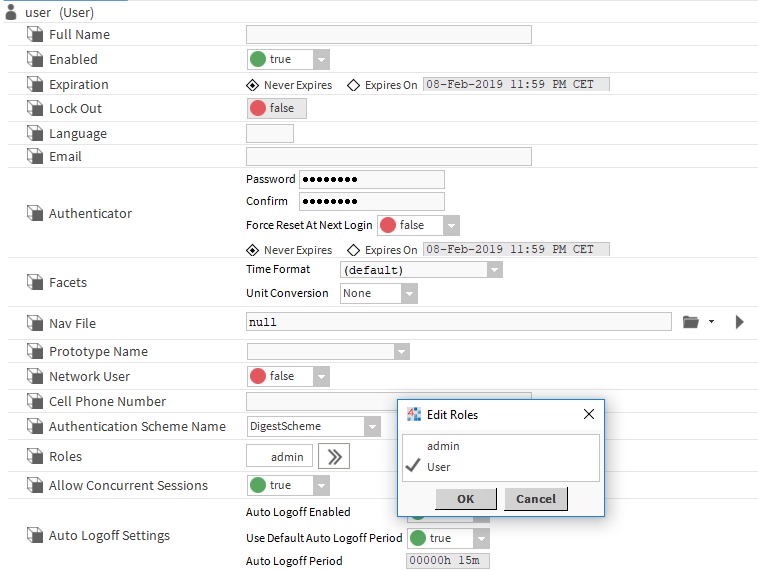Image resolution: width=758 pixels, height=570 pixels.
Task: Click the property icon beside Lock Out
Action: point(35,108)
